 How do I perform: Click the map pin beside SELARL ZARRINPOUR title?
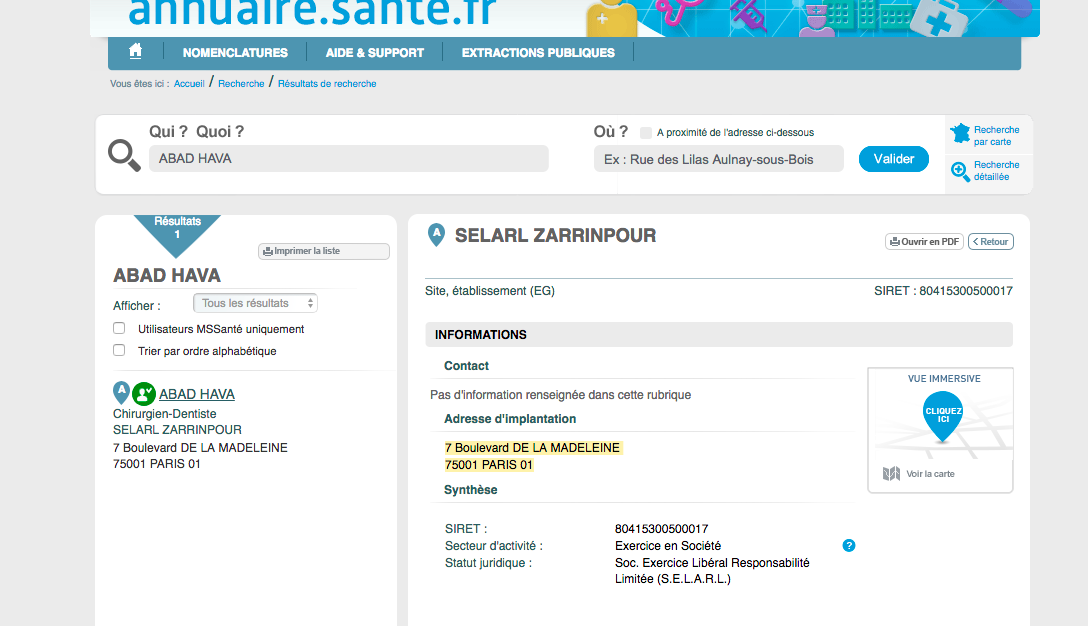tap(436, 235)
